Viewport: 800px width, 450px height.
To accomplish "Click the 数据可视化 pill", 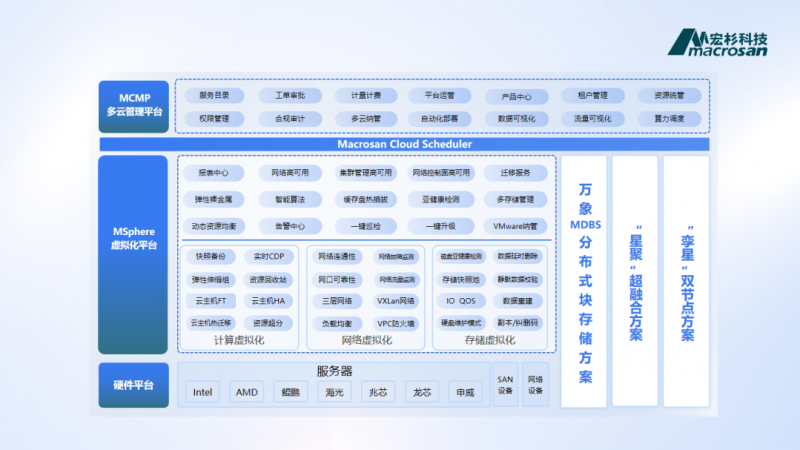I will pyautogui.click(x=516, y=119).
